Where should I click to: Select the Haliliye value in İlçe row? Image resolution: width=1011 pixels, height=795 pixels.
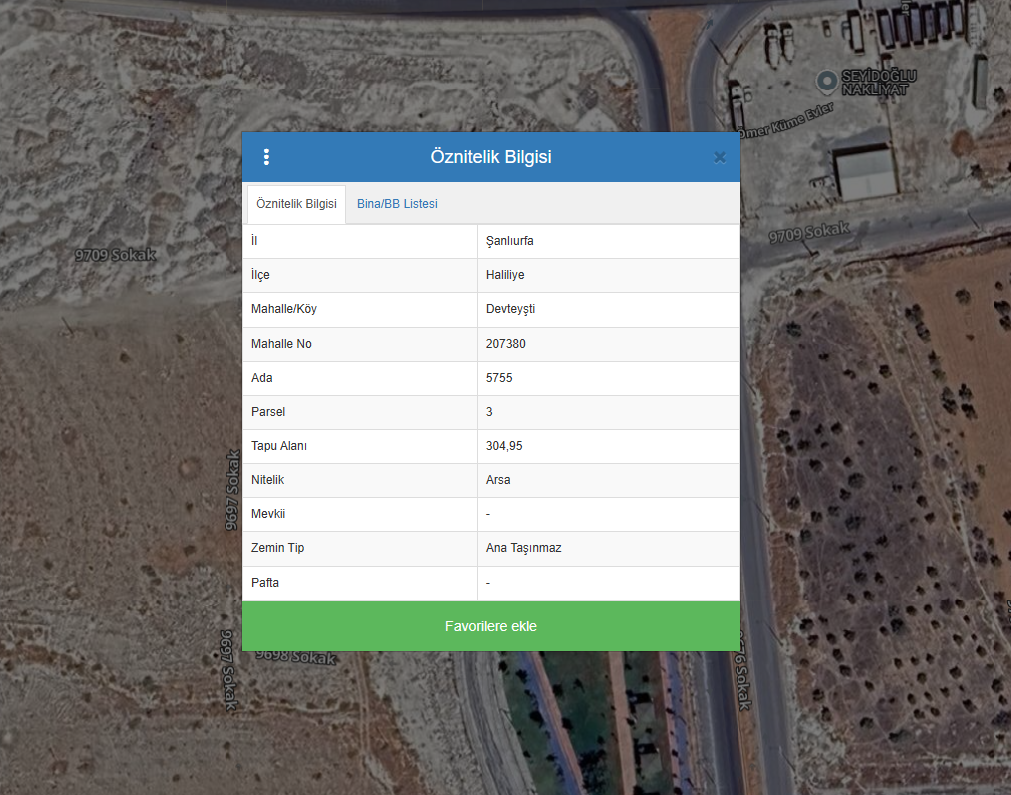[504, 275]
